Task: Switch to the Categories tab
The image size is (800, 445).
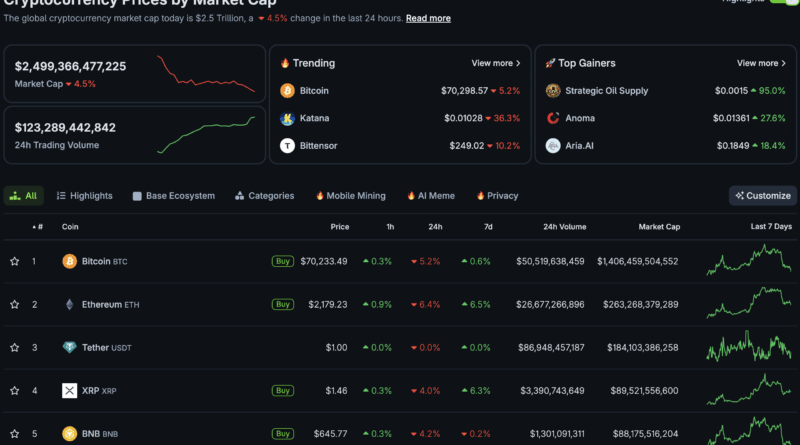Action: 264,196
